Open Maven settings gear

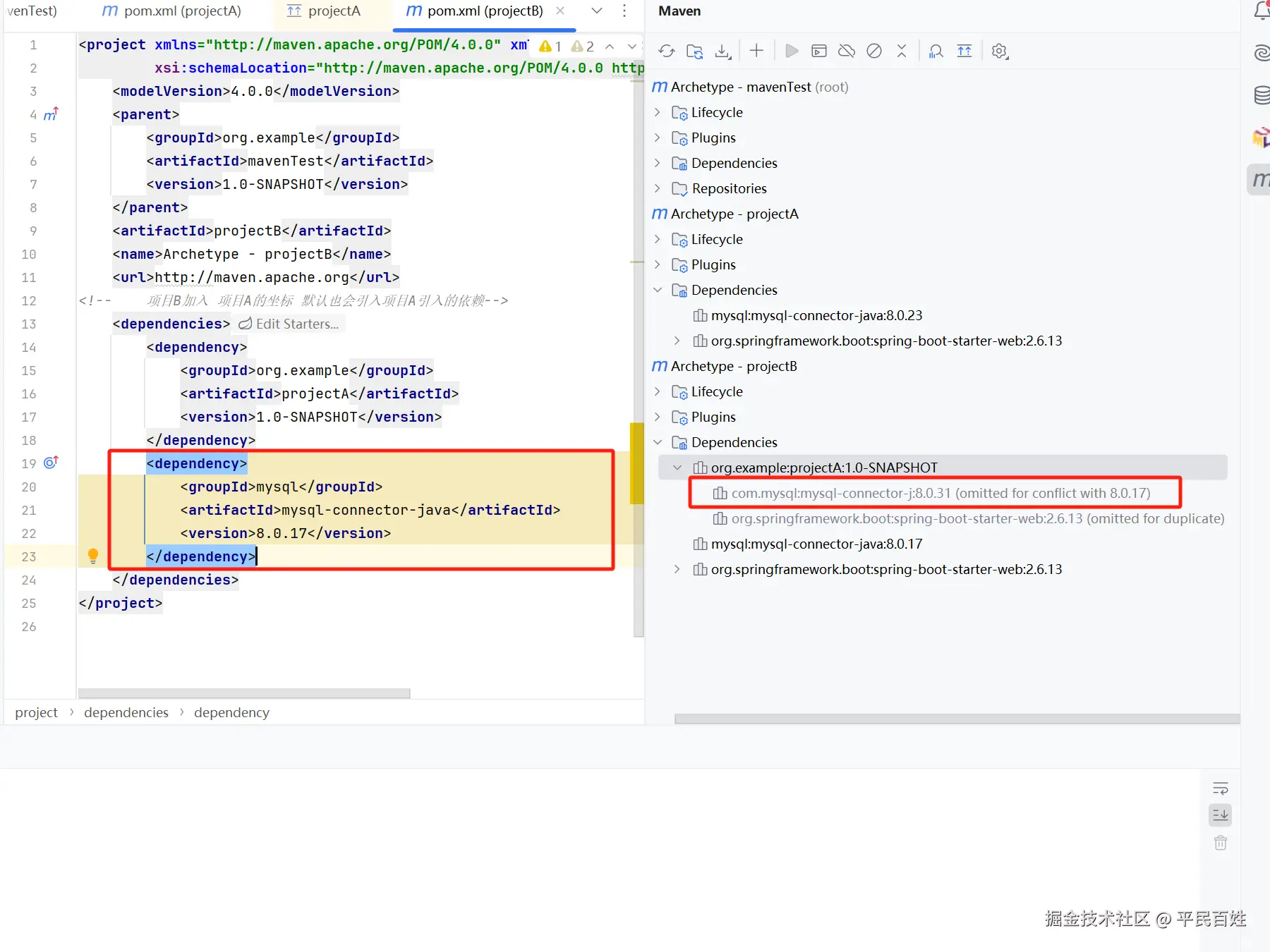pos(1000,51)
